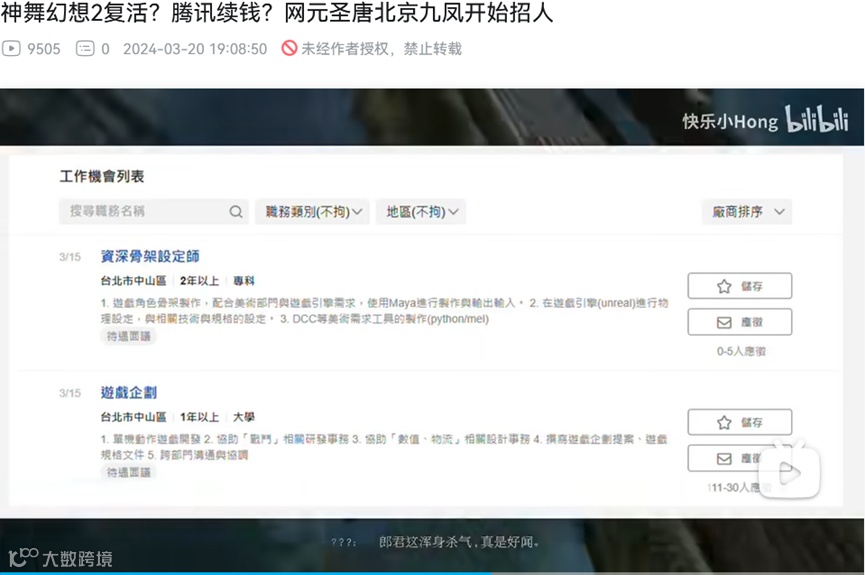Click the danmaku comment count icon
Viewport: 865px width, 575px height.
click(x=85, y=49)
